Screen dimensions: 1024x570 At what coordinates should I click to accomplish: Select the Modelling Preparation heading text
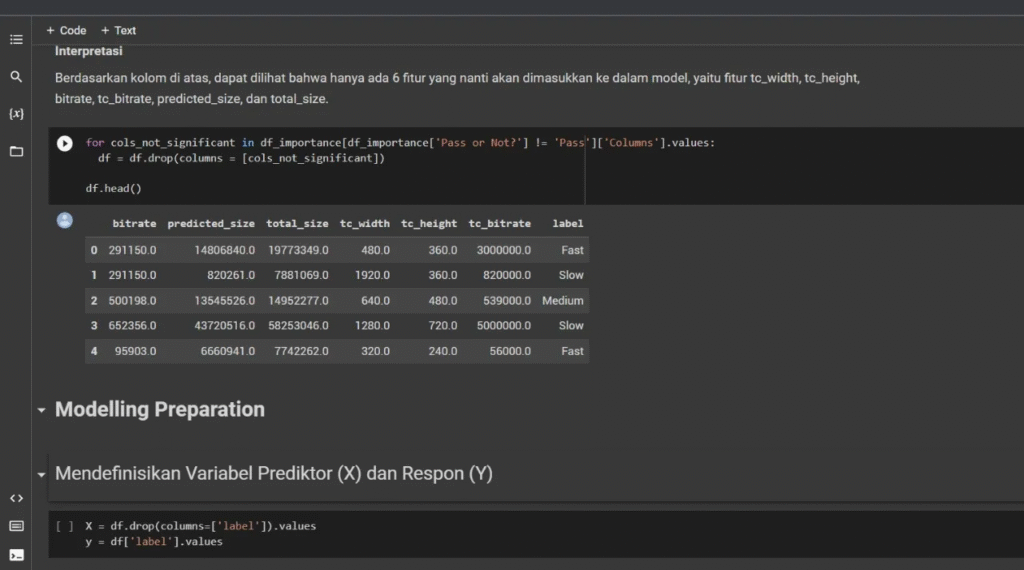pos(160,409)
